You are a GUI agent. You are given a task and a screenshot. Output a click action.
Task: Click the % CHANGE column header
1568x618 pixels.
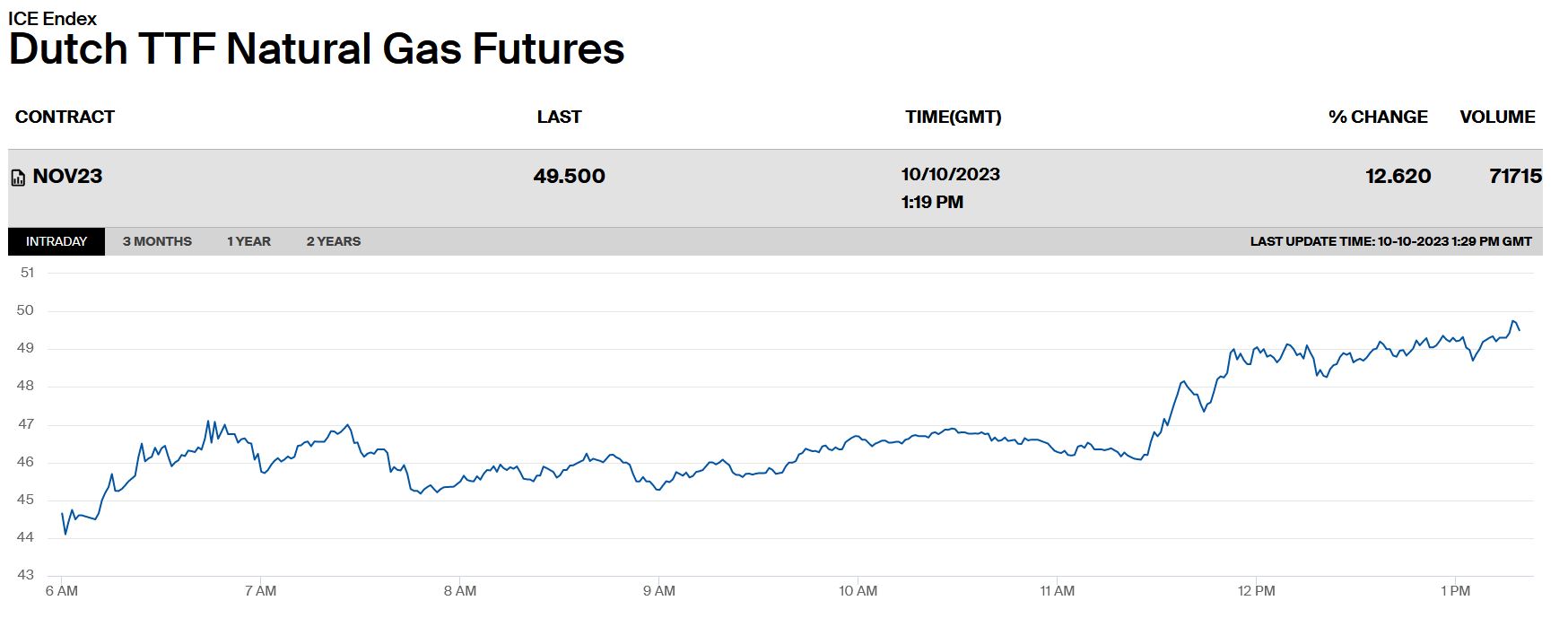(x=1378, y=117)
